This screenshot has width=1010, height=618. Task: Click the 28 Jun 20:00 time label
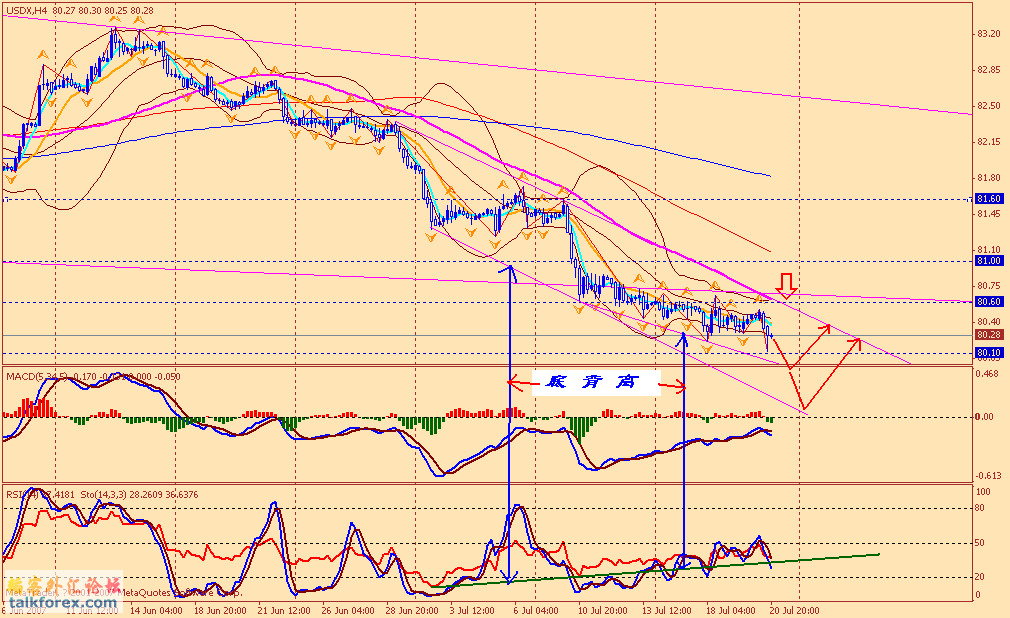click(x=412, y=610)
